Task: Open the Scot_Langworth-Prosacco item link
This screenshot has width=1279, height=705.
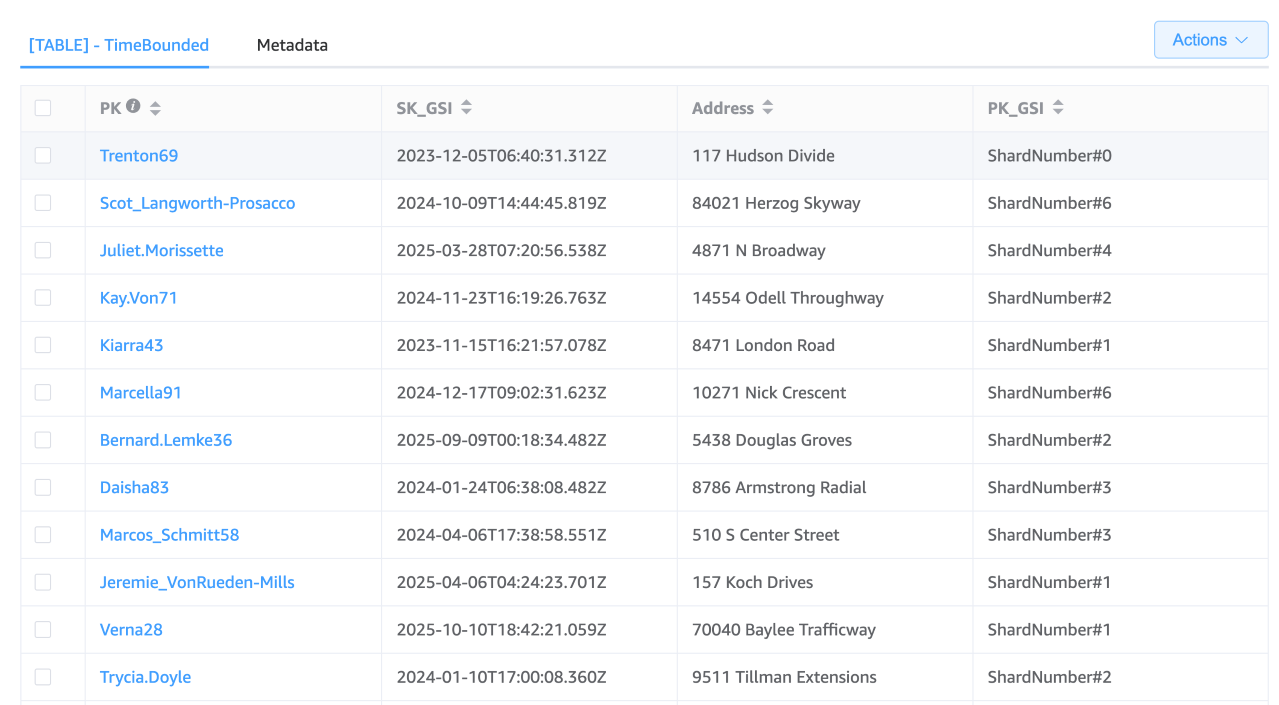Action: point(197,203)
